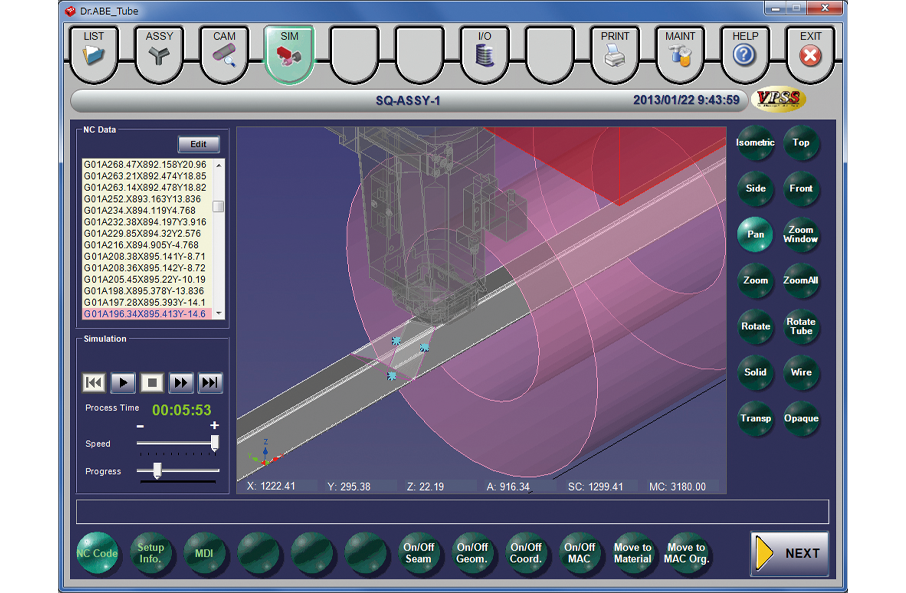The height and width of the screenshot is (593, 906).
Task: Toggle On/Off MAC display
Action: coord(580,553)
